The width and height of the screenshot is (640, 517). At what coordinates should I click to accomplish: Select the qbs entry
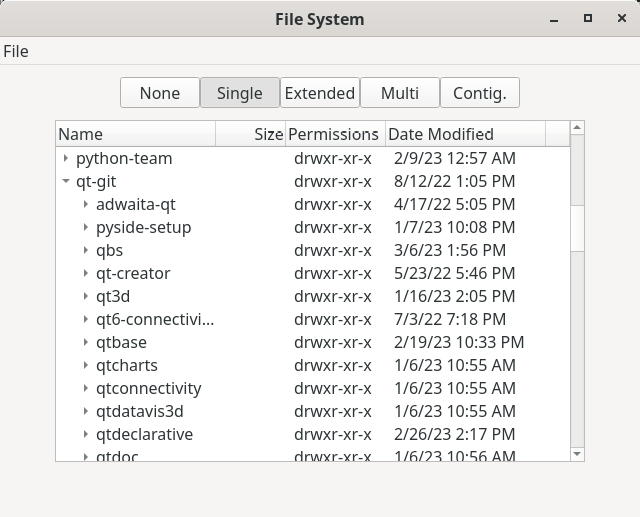pos(109,250)
